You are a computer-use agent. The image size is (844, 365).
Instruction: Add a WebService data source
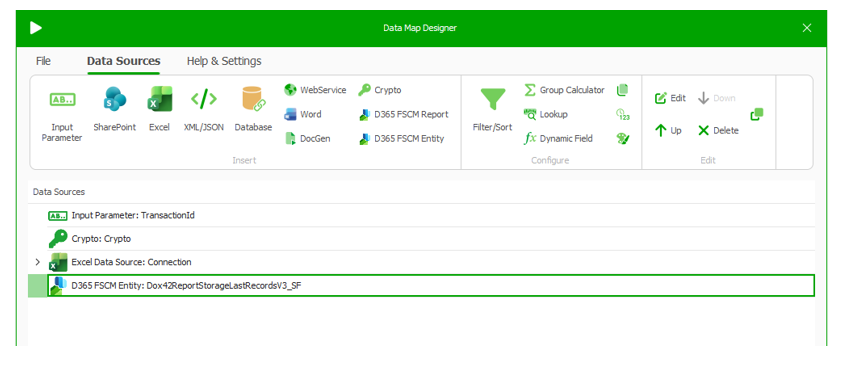tap(315, 90)
